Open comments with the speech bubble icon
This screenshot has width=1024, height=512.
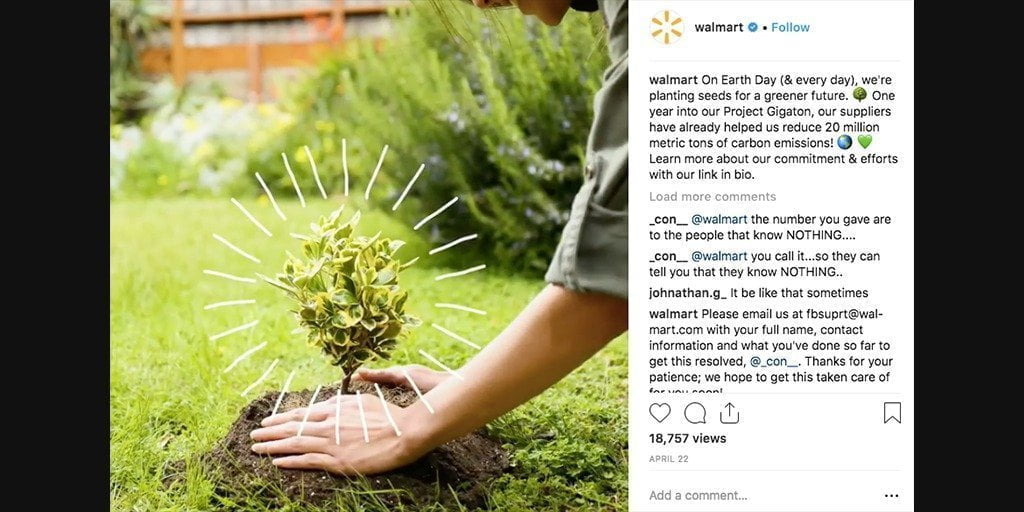pos(695,413)
